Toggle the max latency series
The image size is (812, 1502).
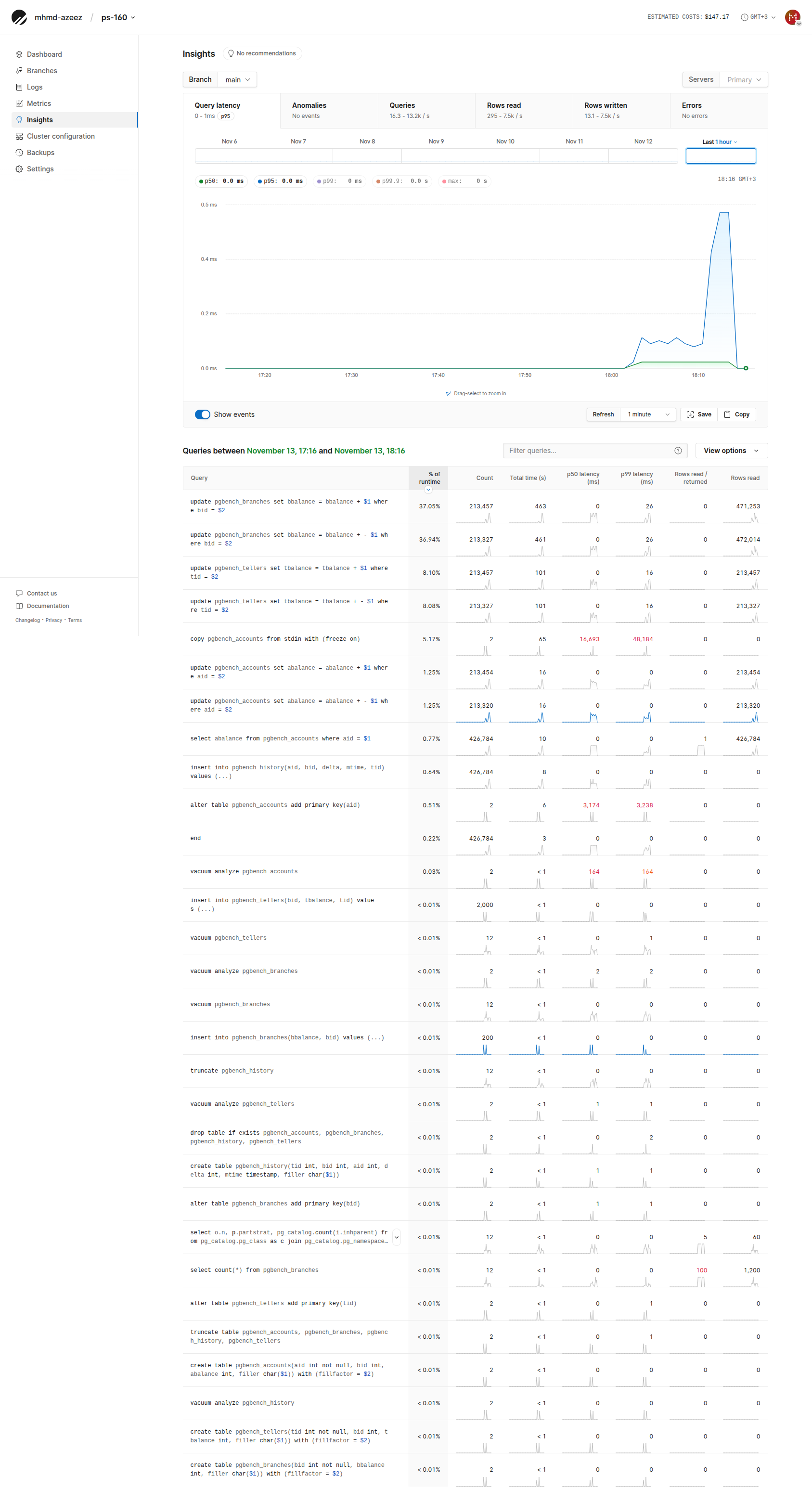click(x=464, y=181)
